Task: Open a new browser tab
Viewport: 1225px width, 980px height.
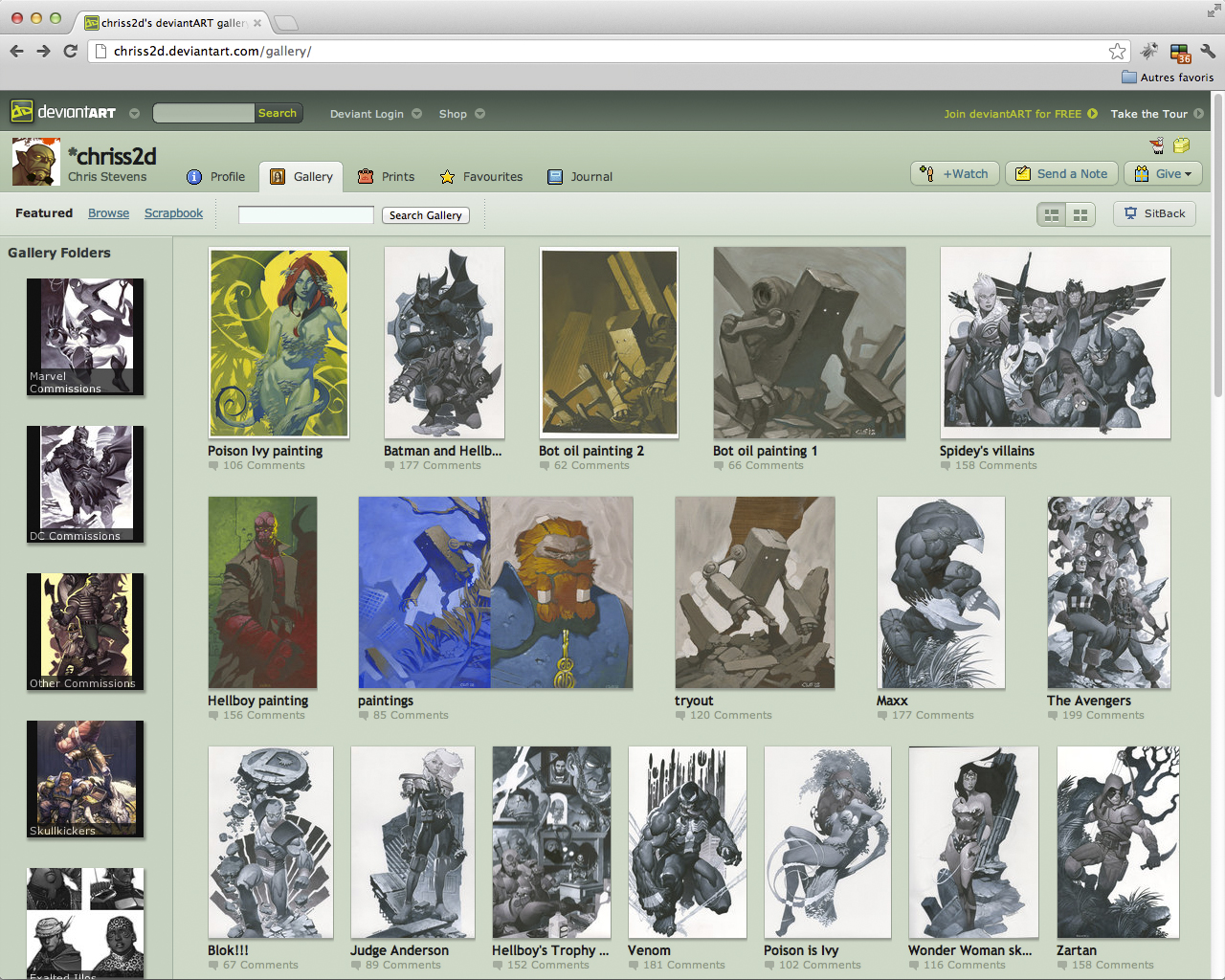Action: (x=286, y=22)
